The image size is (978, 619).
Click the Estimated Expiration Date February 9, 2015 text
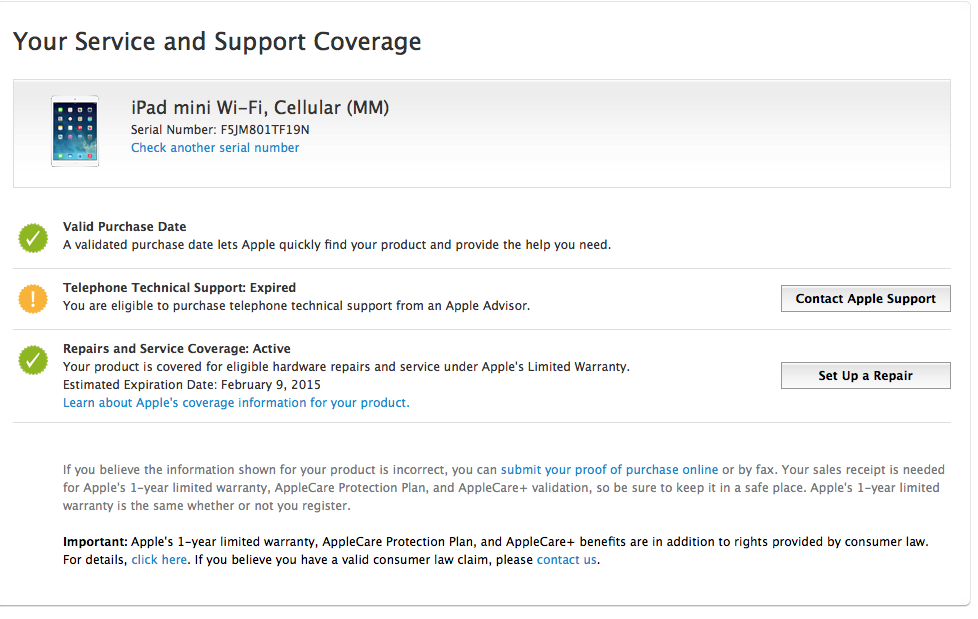point(191,385)
